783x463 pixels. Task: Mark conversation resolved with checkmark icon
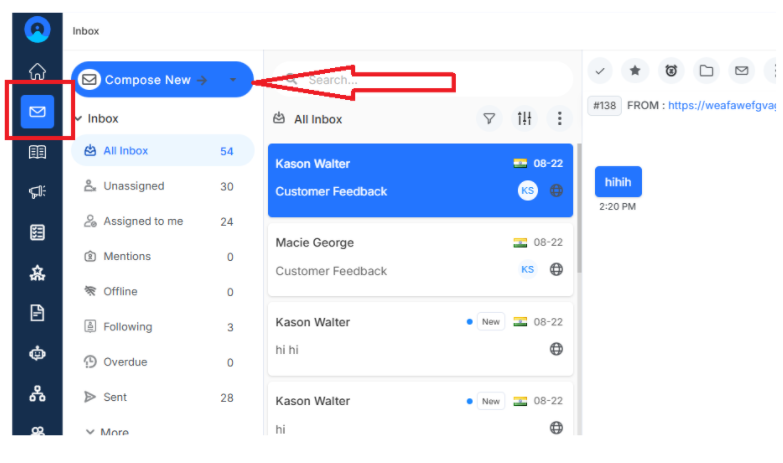(x=600, y=71)
